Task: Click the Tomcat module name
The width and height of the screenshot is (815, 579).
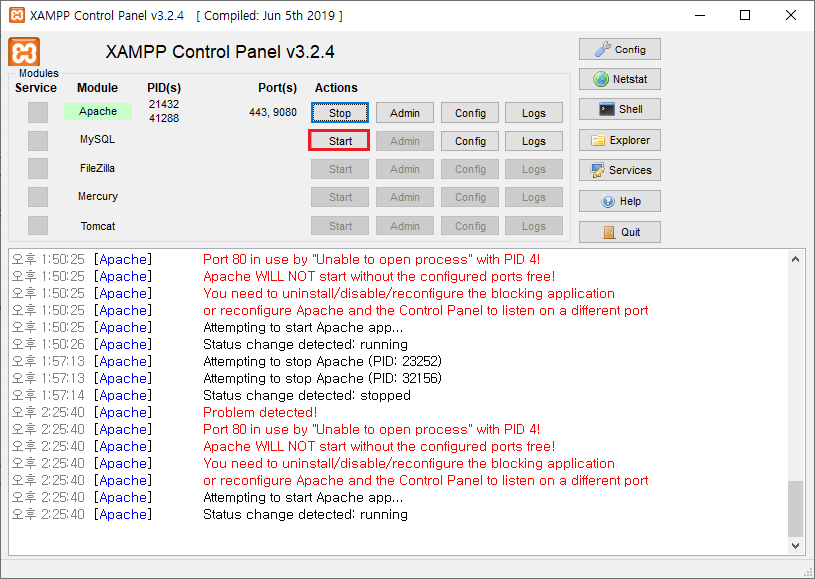Action: coord(98,226)
